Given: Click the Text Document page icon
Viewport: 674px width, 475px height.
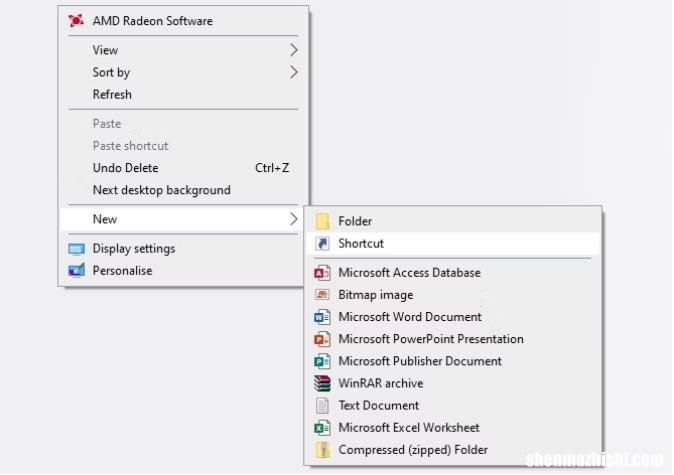Looking at the screenshot, I should tap(322, 406).
